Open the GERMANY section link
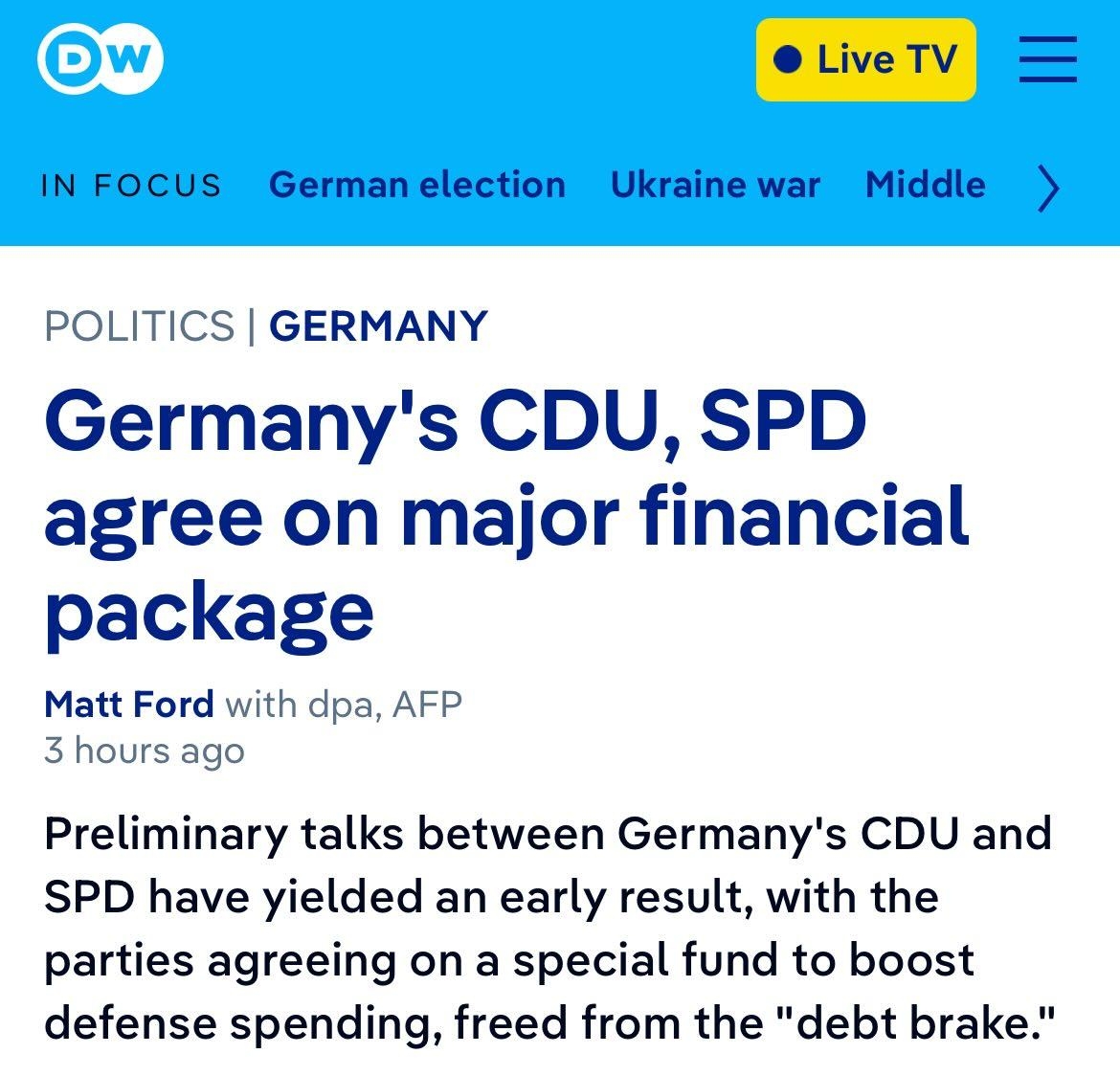The height and width of the screenshot is (1076, 1120). (x=378, y=325)
